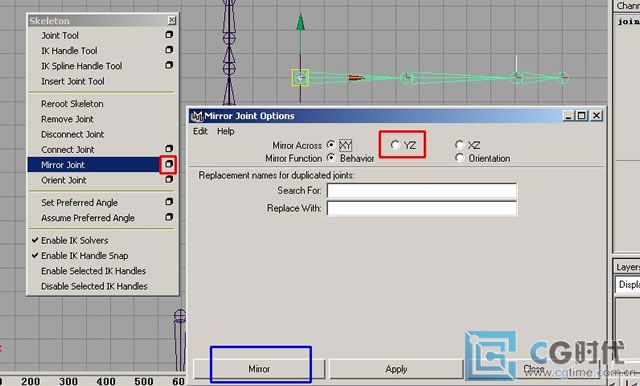Screen dimensions: 640x386
Task: Choose Insert Joint Tool
Action: 73,81
